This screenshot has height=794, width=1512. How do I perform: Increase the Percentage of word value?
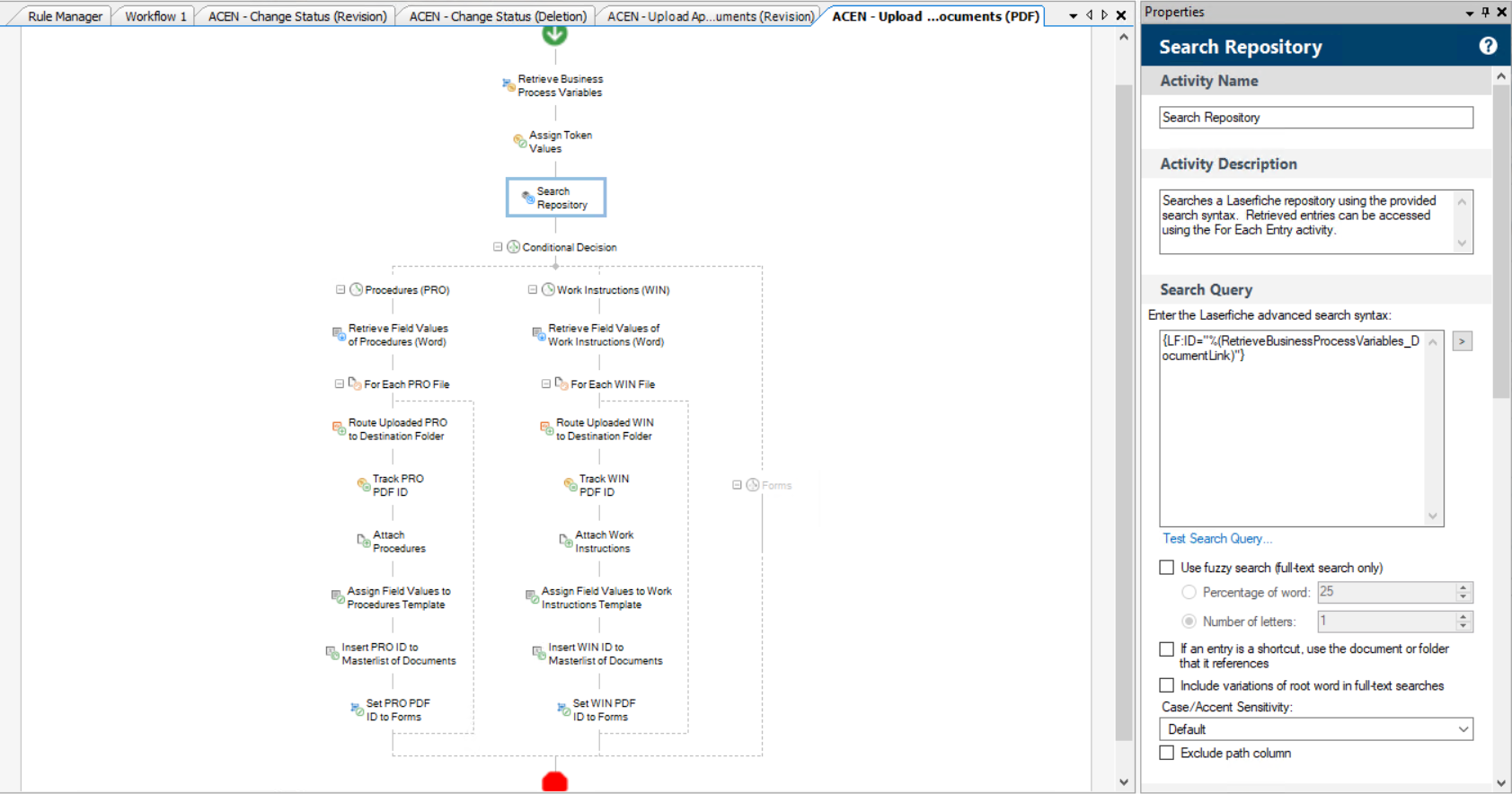(1463, 587)
